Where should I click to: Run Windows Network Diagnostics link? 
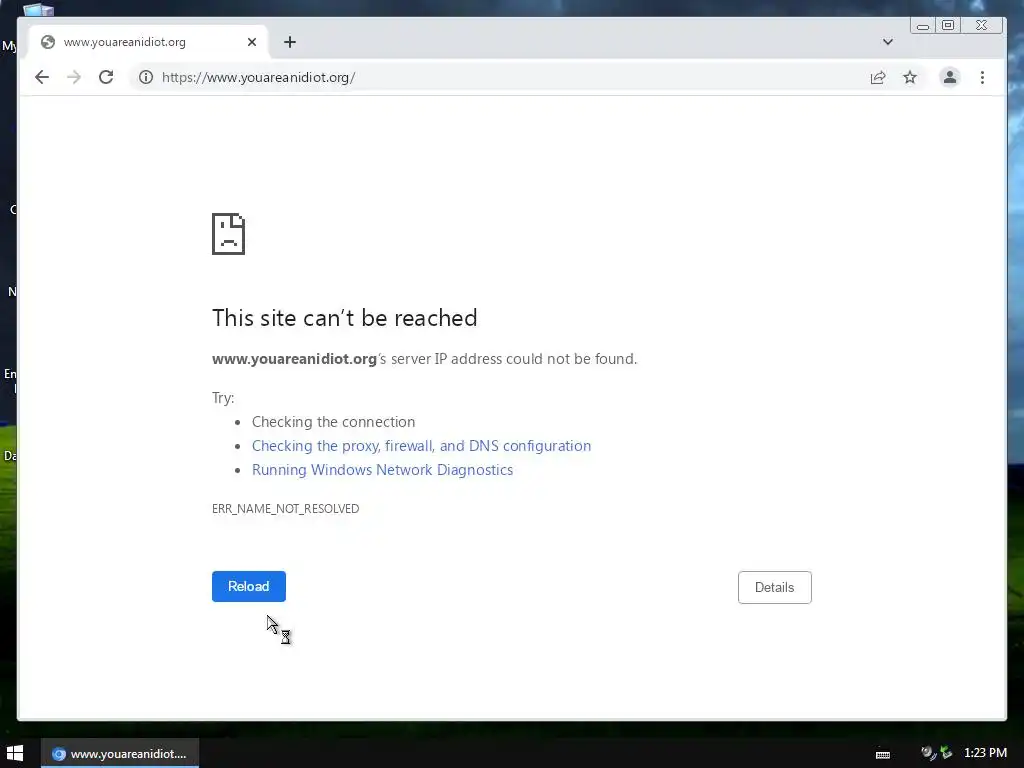click(383, 470)
